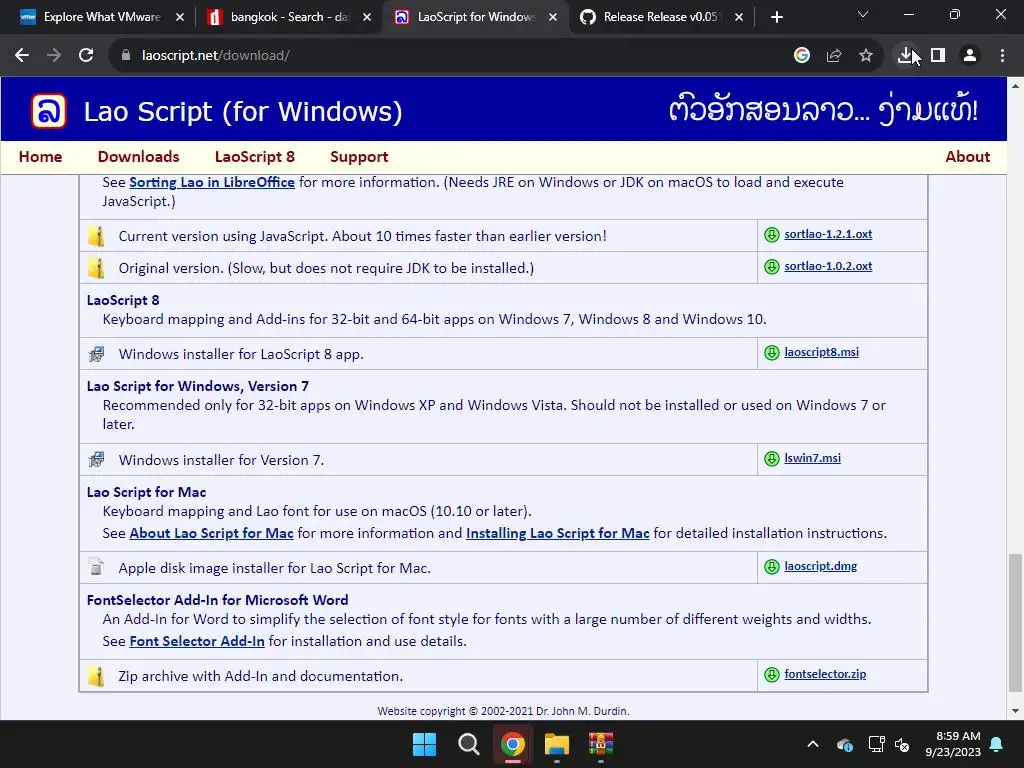Click the page vertical scrollbar thumb
The image size is (1024, 768).
(1015, 622)
